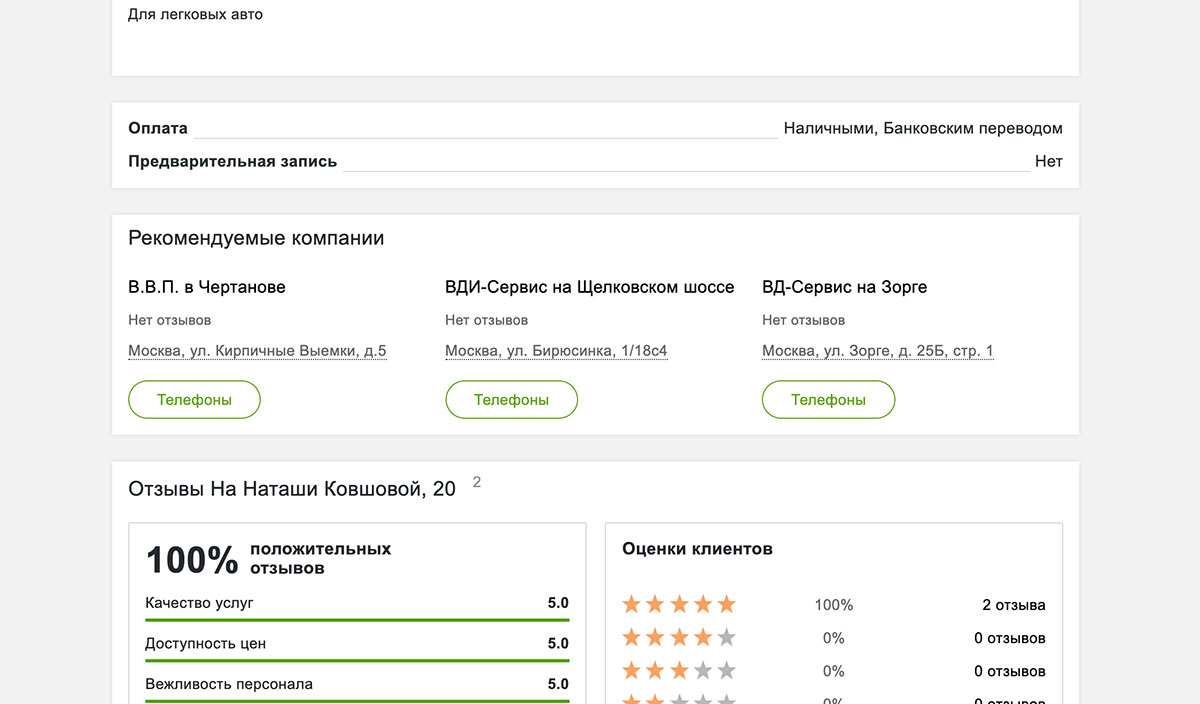
Task: Click the Оплата payment methods value
Action: pos(922,128)
